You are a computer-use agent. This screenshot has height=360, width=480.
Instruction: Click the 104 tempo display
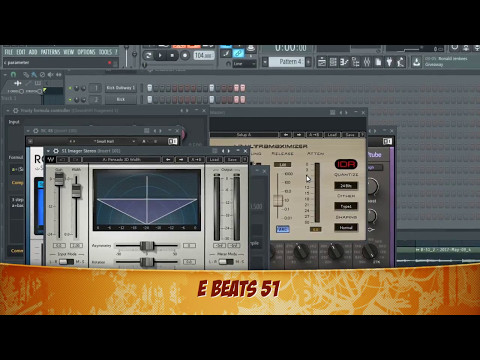coord(204,55)
